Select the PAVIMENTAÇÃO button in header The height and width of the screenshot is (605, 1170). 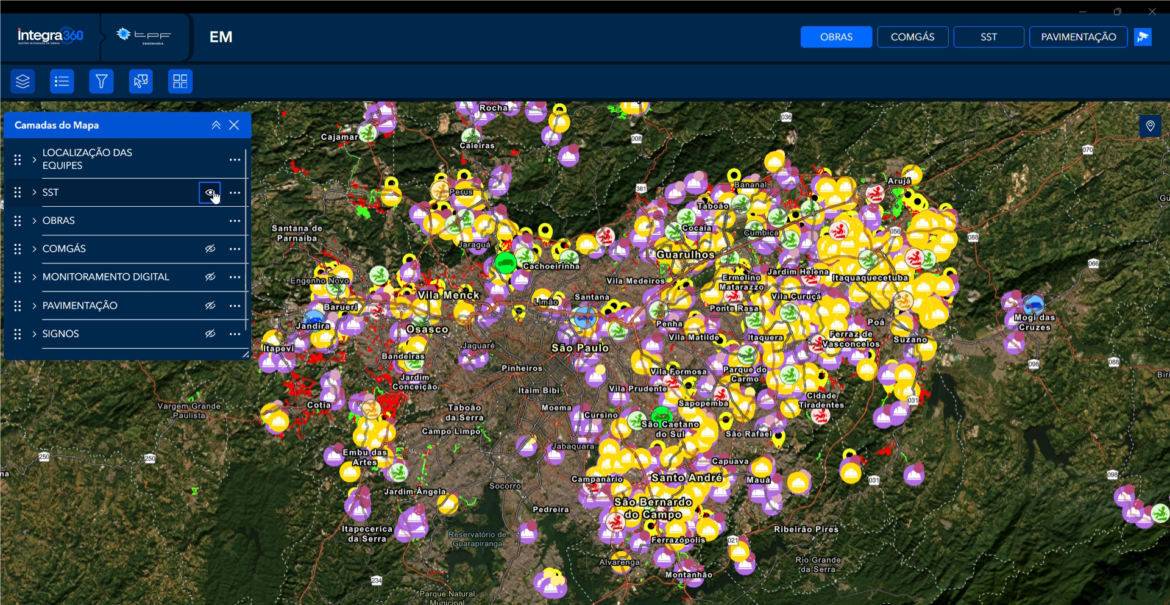point(1078,37)
